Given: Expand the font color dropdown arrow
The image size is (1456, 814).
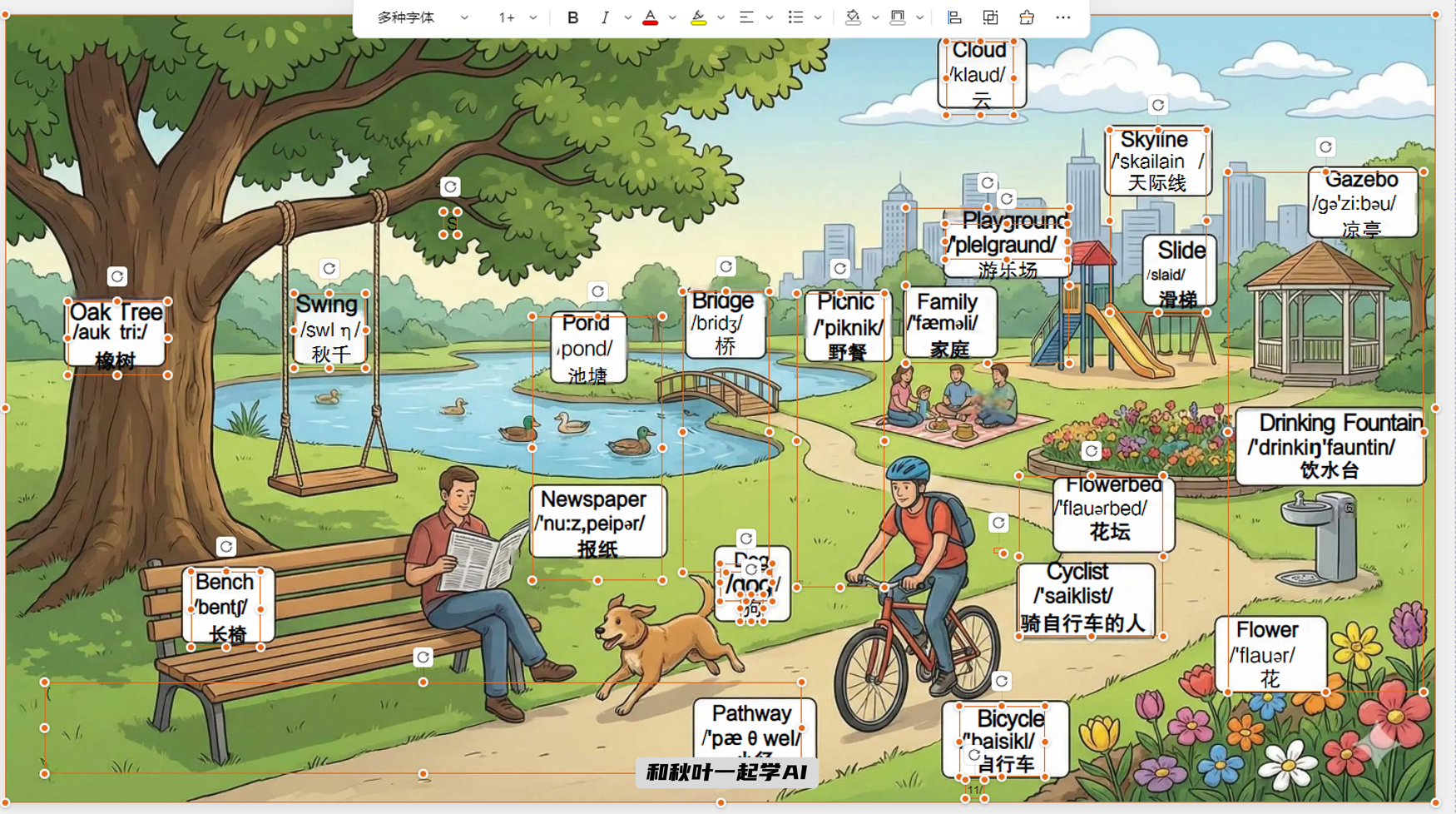Looking at the screenshot, I should tap(672, 17).
